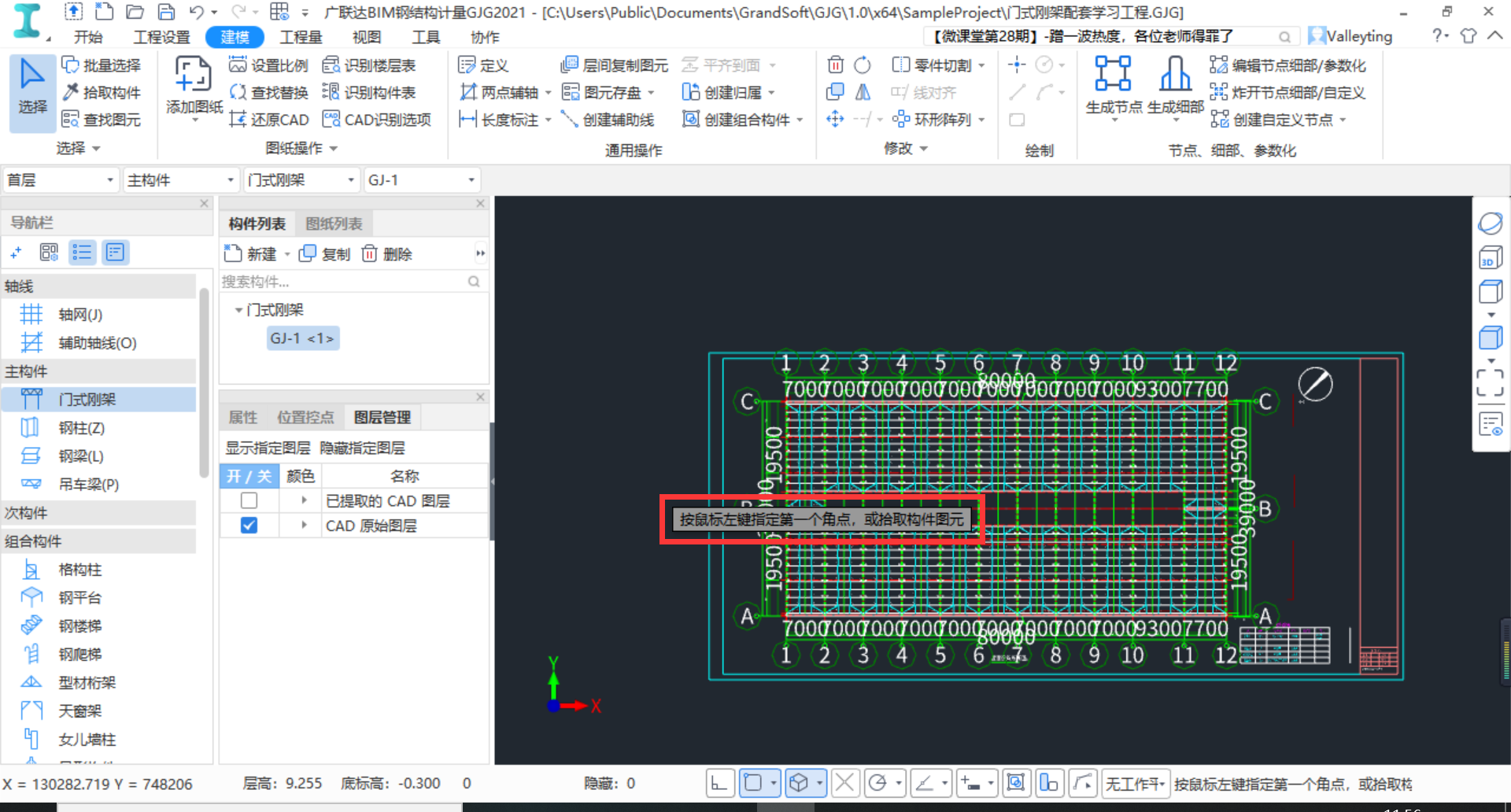Click the move icon in 修改 group
1511x812 pixels.
point(836,120)
